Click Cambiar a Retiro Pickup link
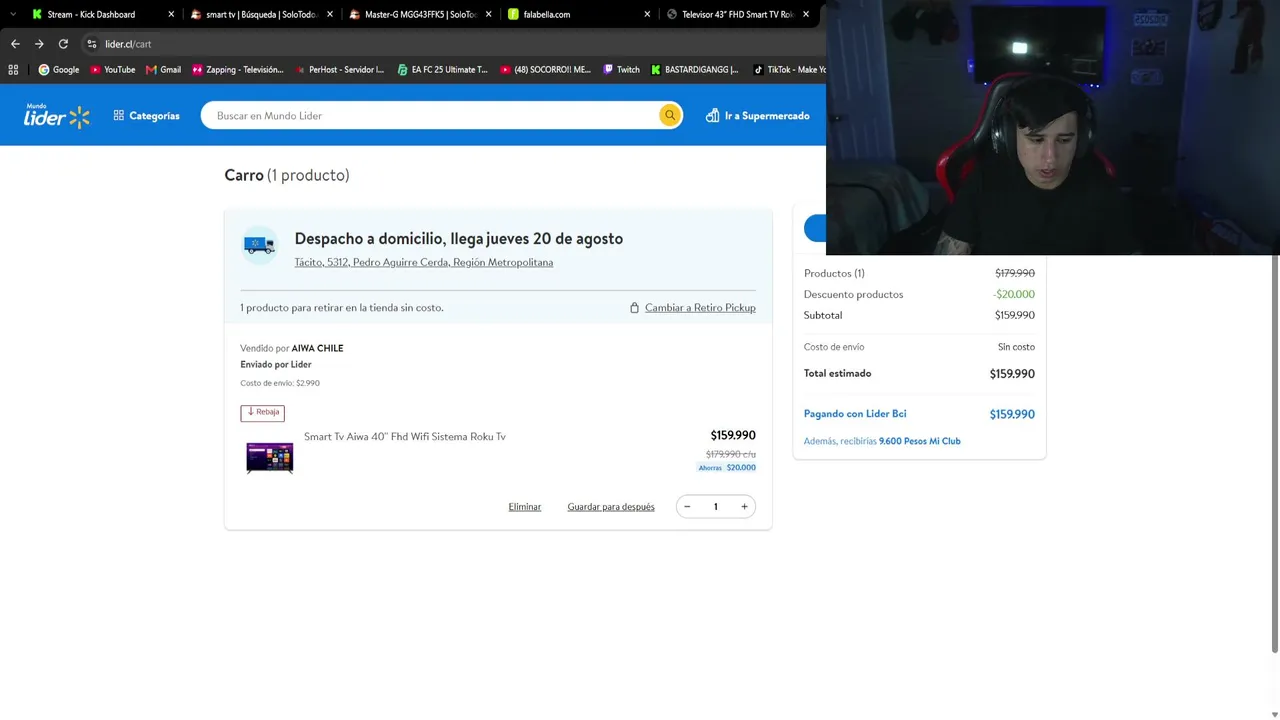 (x=700, y=308)
